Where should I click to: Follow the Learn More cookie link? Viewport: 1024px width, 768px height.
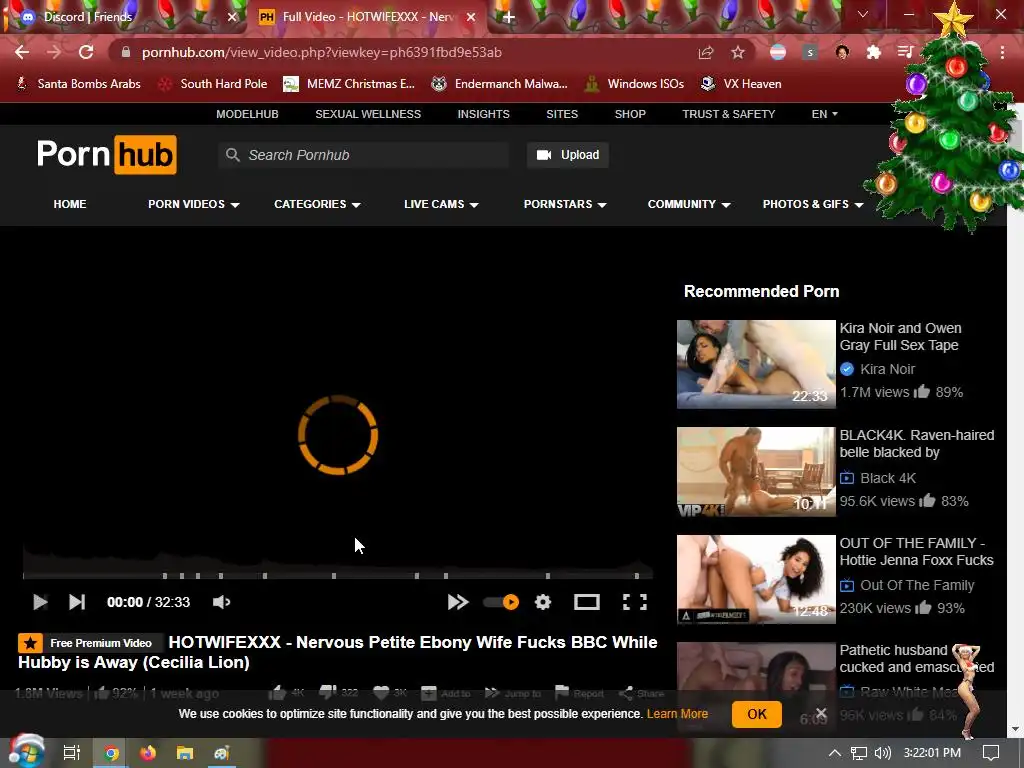tap(677, 714)
